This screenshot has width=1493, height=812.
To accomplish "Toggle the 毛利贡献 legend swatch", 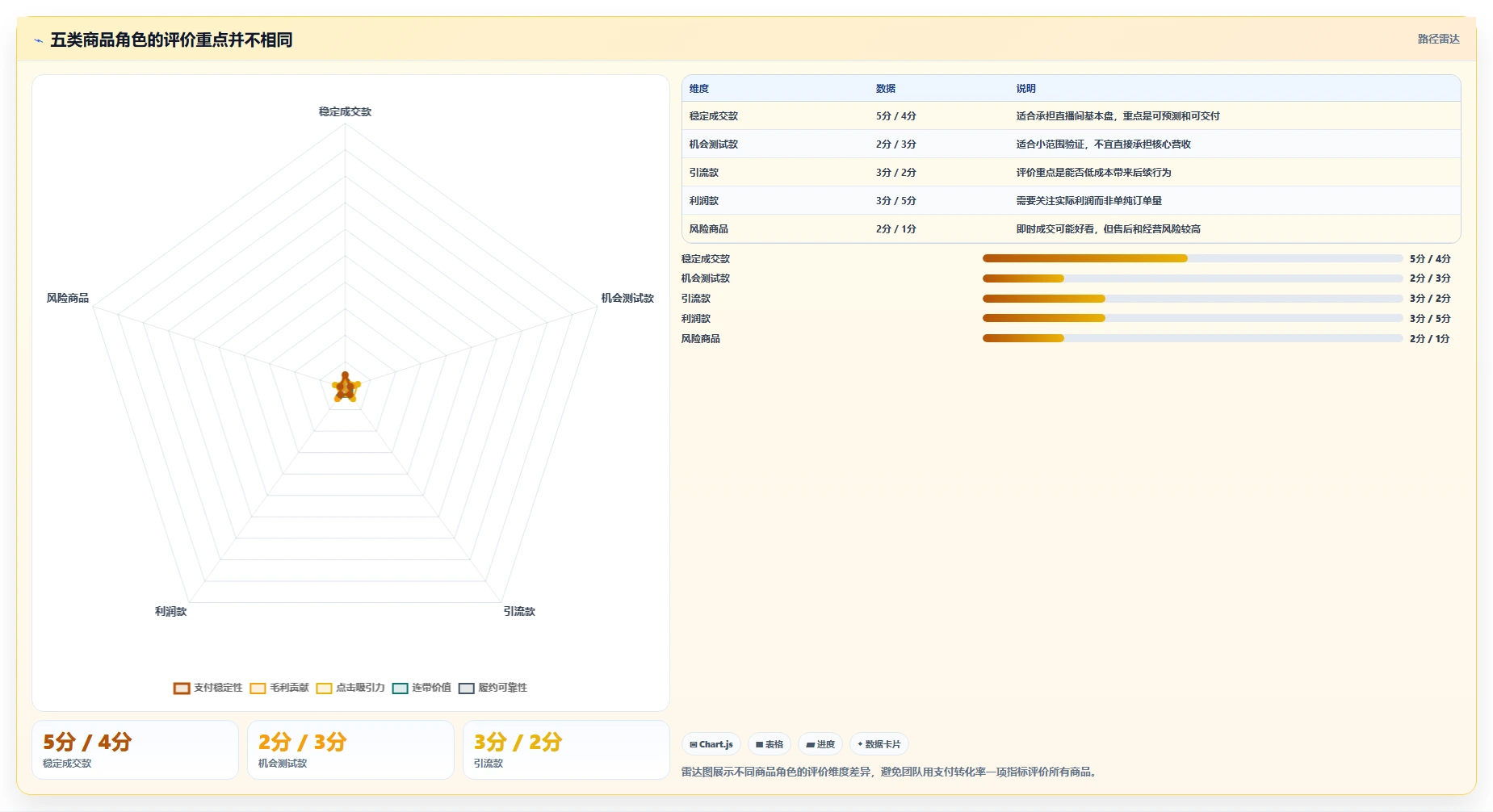I will (258, 688).
